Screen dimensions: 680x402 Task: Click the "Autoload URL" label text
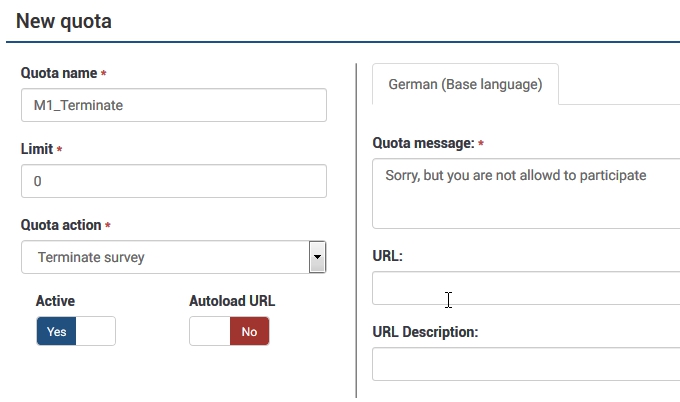coord(232,301)
